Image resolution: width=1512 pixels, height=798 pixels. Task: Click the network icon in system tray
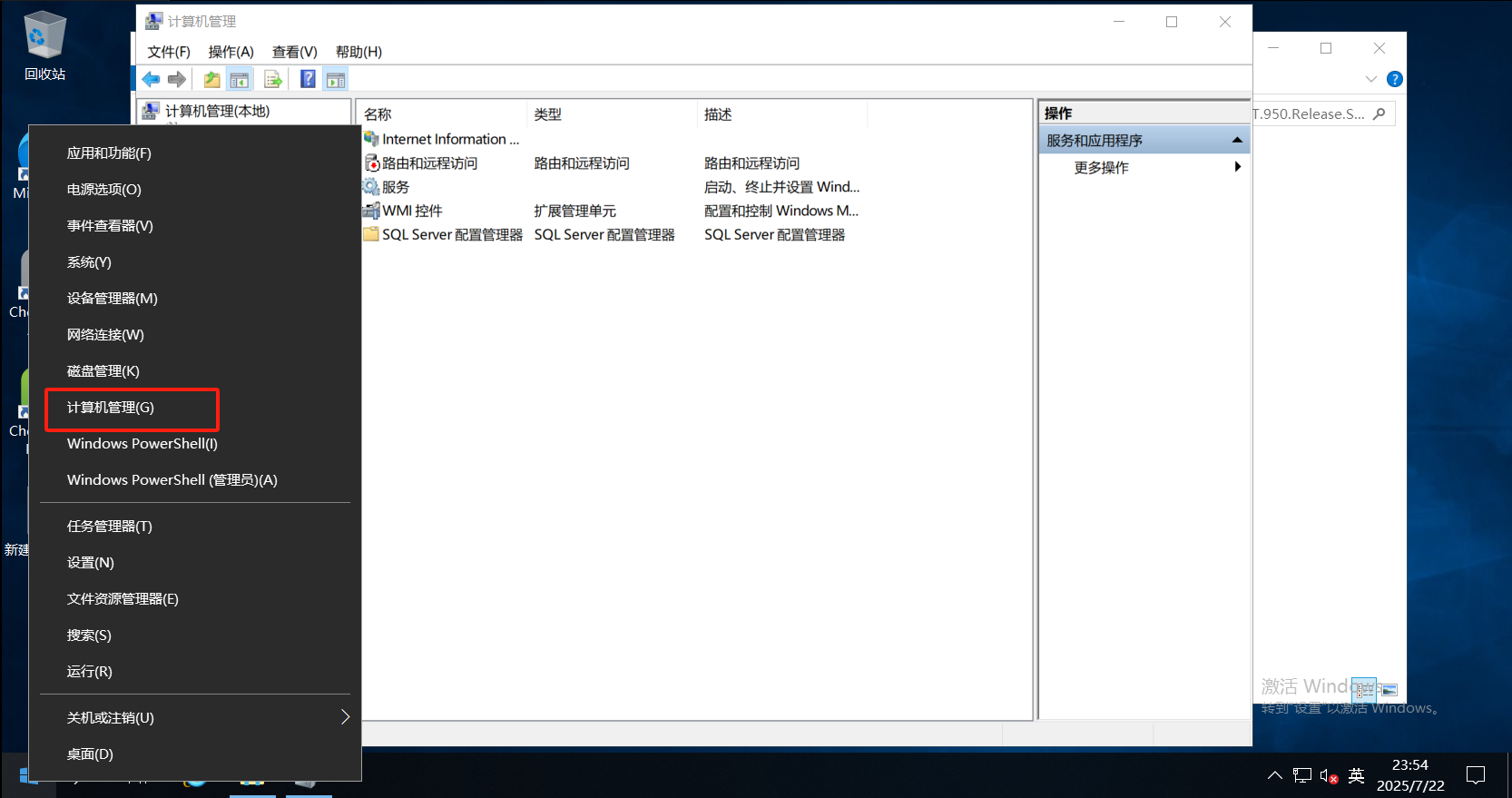click(1302, 775)
